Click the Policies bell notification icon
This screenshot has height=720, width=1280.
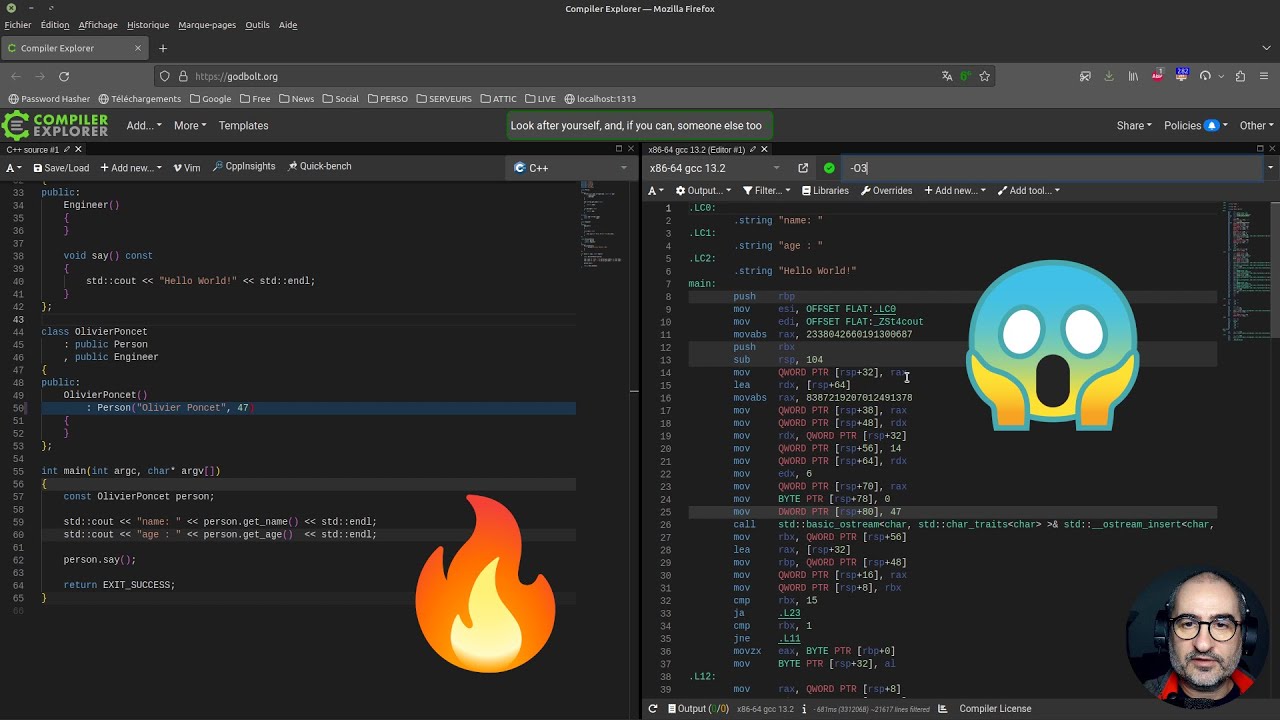[x=1212, y=126]
